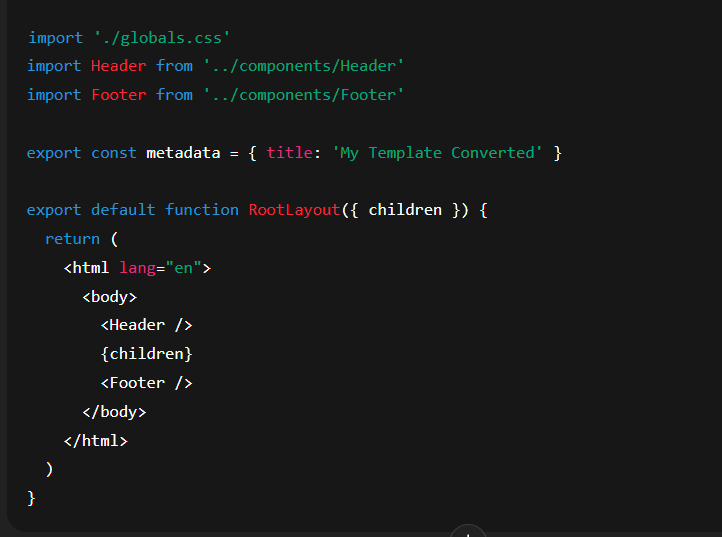Click the 'function' keyword

click(x=202, y=210)
